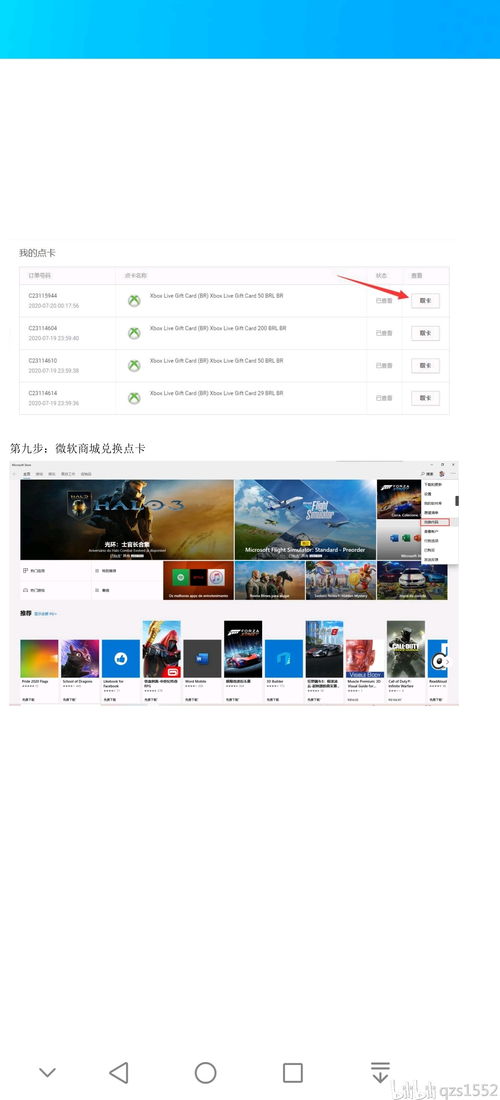This screenshot has width=500, height=1100.
Task: Open the Halo 3 banner in the Store
Action: (127, 519)
